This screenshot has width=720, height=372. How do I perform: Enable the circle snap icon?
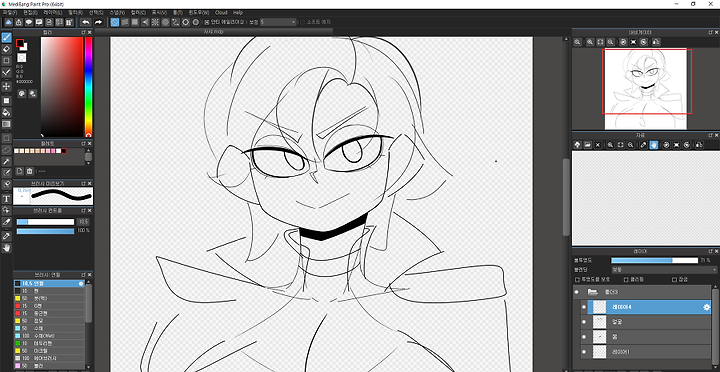pyautogui.click(x=165, y=22)
